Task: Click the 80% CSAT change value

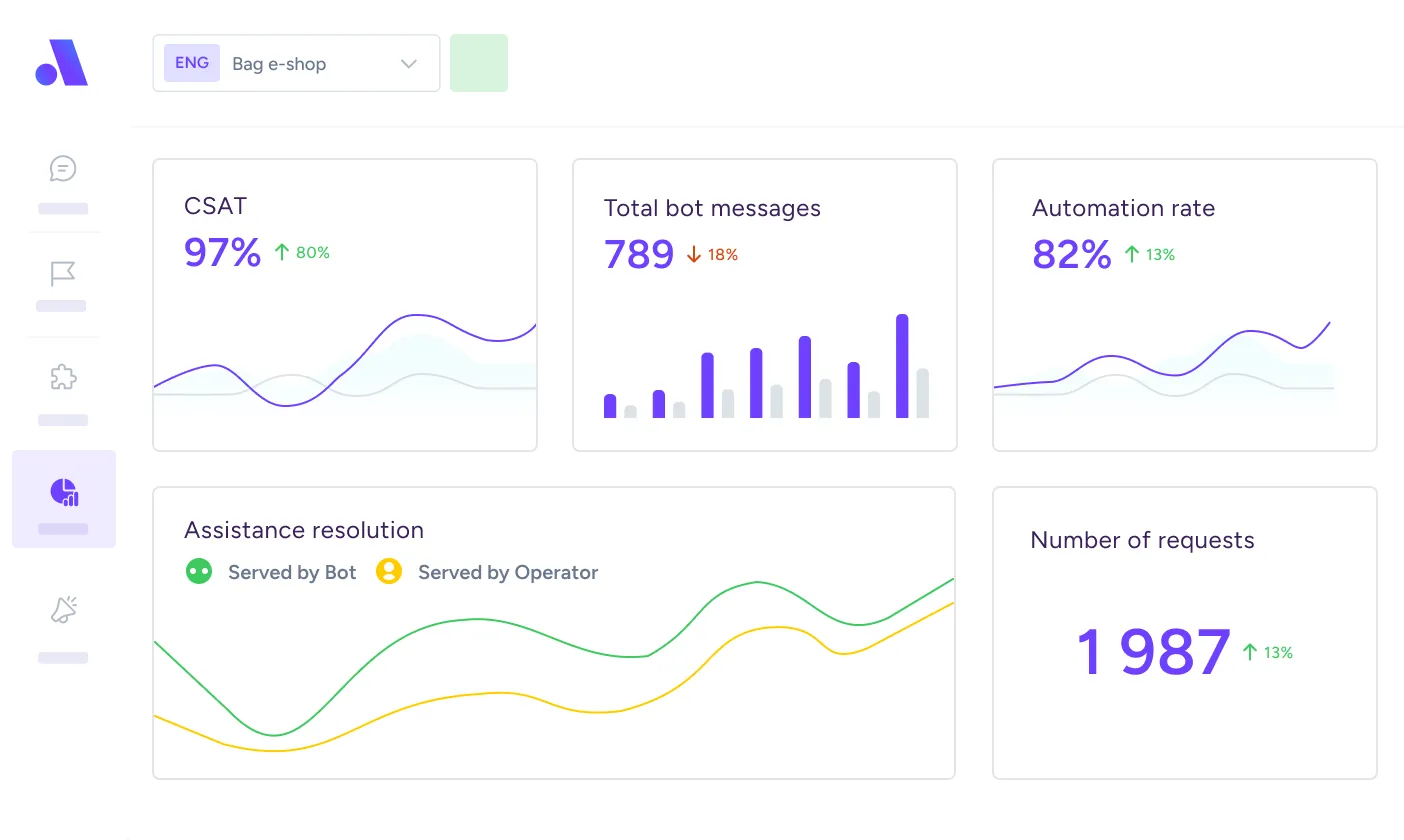Action: coord(313,253)
